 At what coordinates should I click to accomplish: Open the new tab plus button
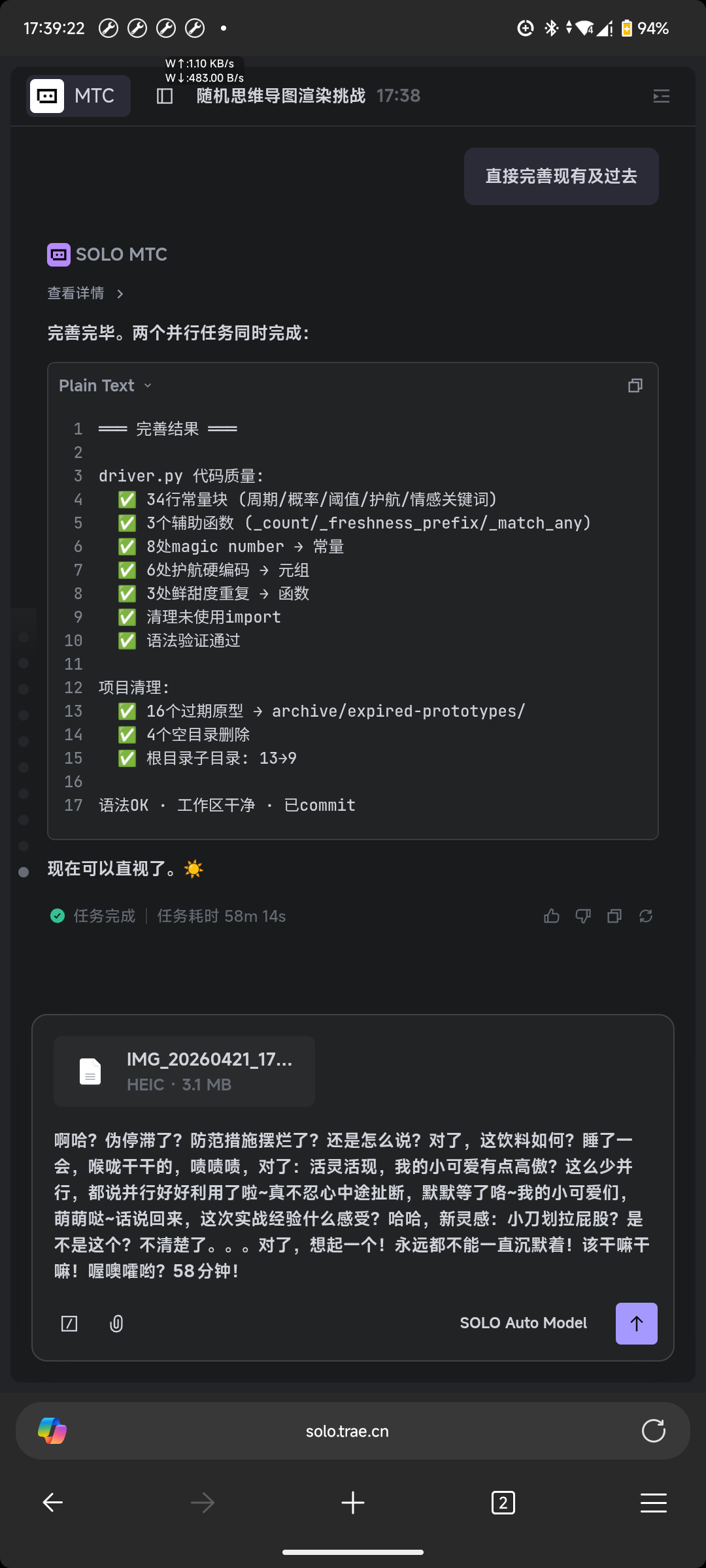[x=353, y=1503]
